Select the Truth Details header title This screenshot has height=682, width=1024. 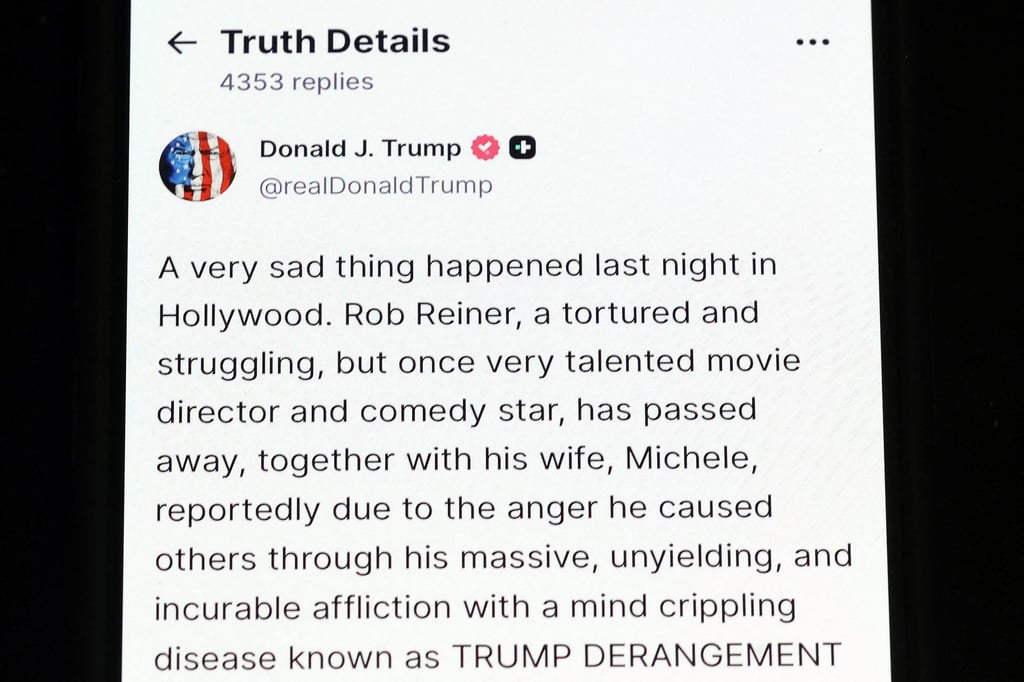[x=334, y=41]
